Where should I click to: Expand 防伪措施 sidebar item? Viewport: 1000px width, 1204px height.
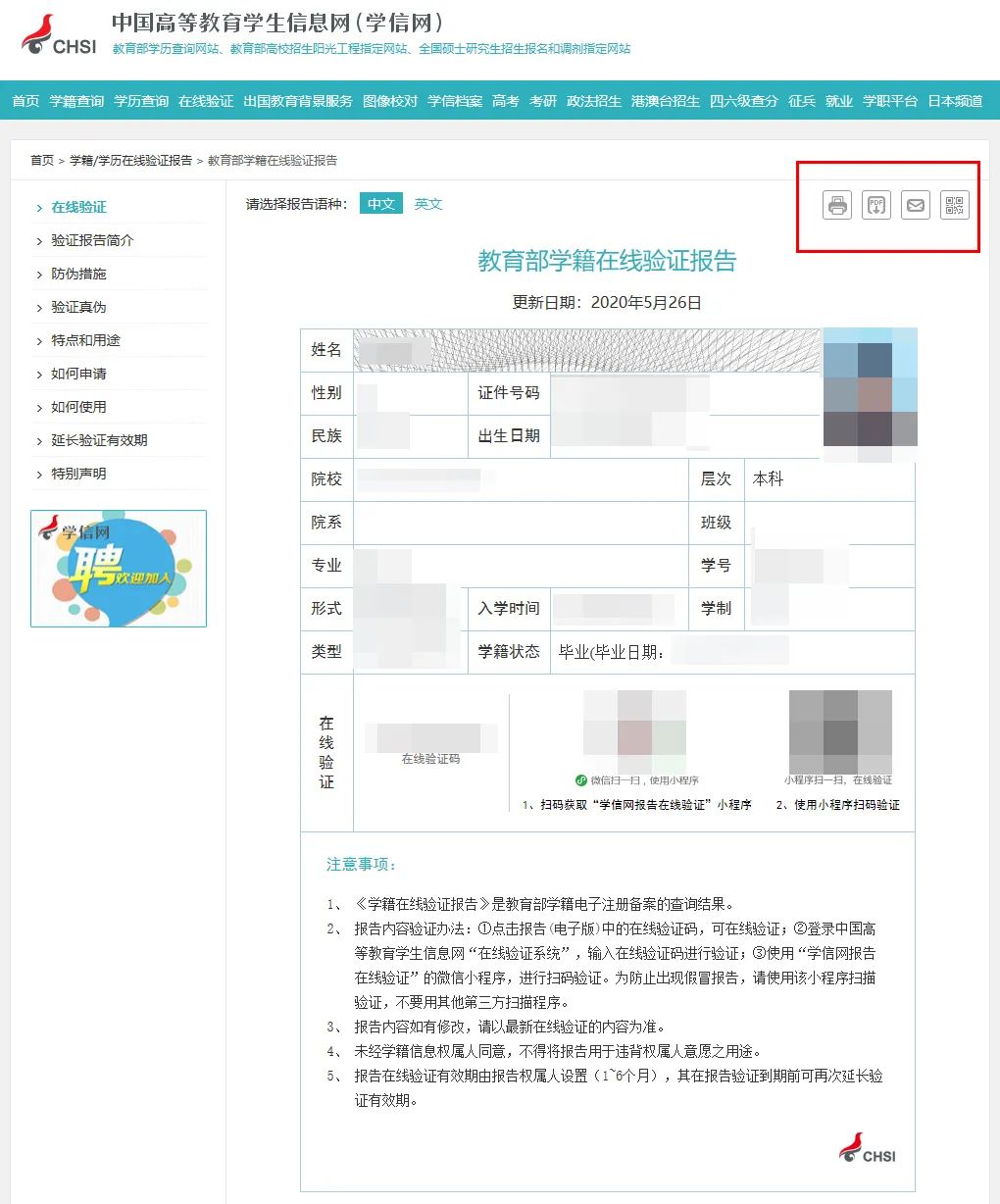pyautogui.click(x=78, y=274)
